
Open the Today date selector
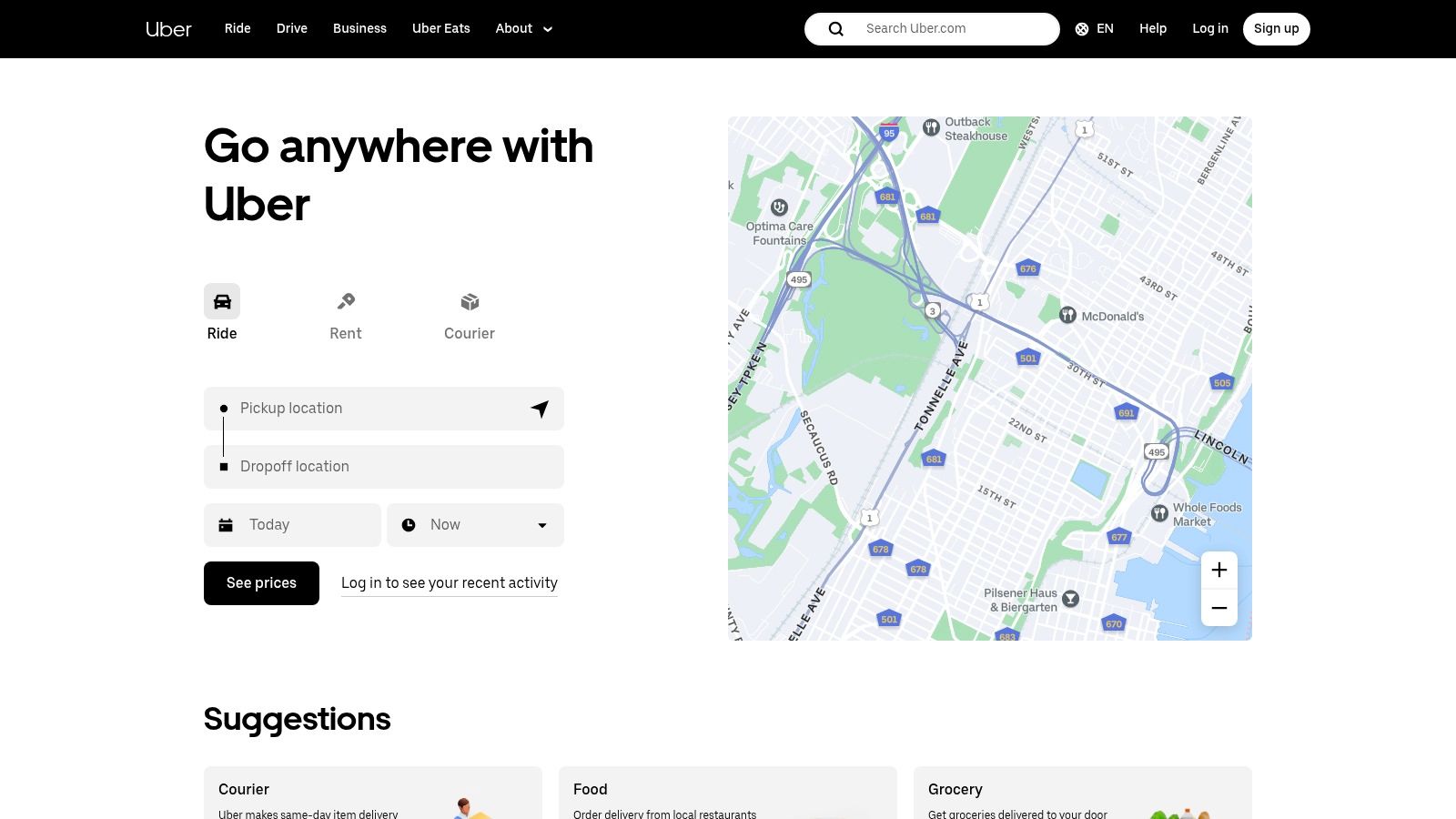292,524
